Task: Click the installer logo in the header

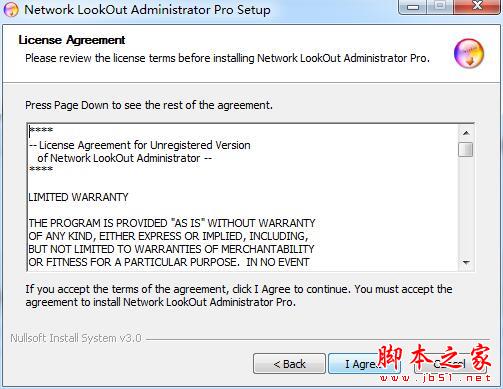Action: coord(469,54)
